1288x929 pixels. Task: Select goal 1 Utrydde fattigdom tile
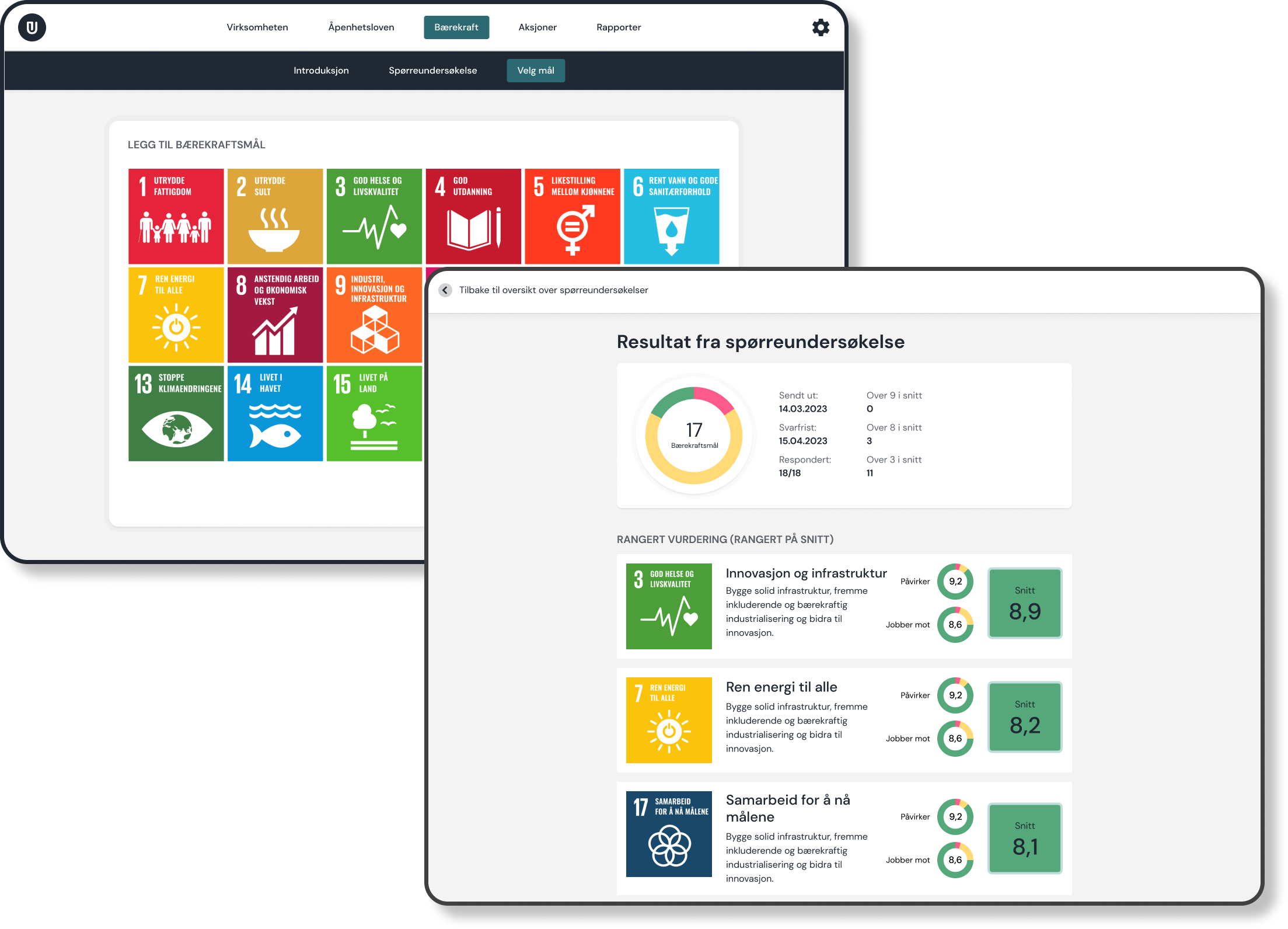(x=176, y=216)
